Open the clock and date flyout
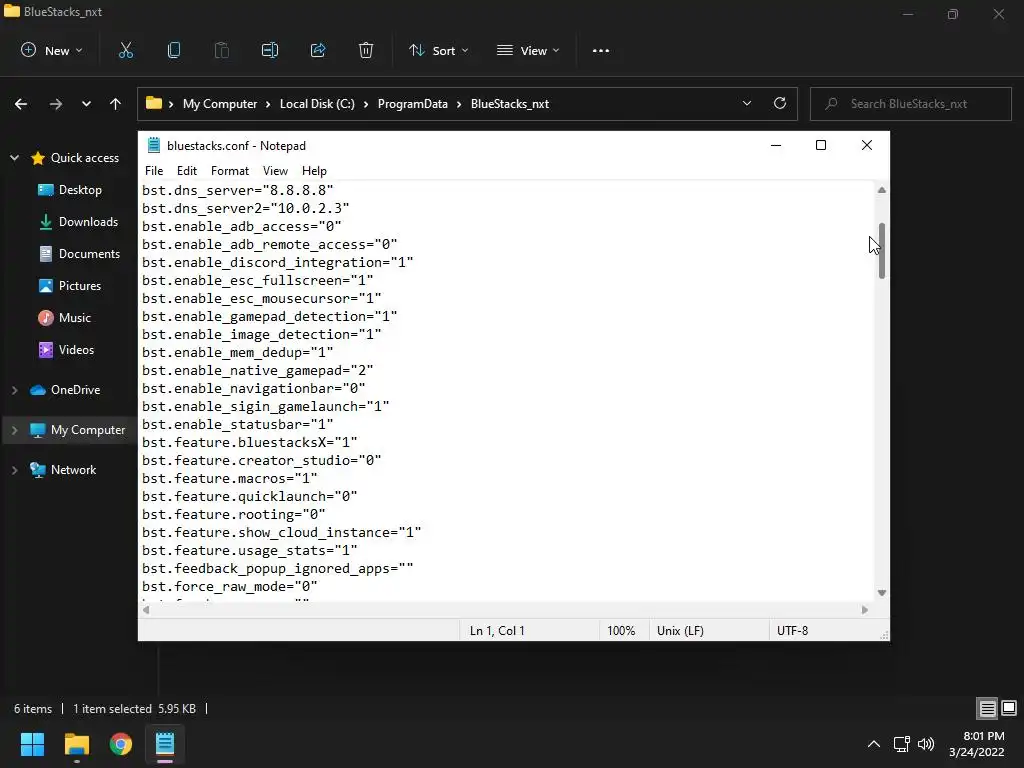This screenshot has width=1024, height=768. pyautogui.click(x=977, y=744)
